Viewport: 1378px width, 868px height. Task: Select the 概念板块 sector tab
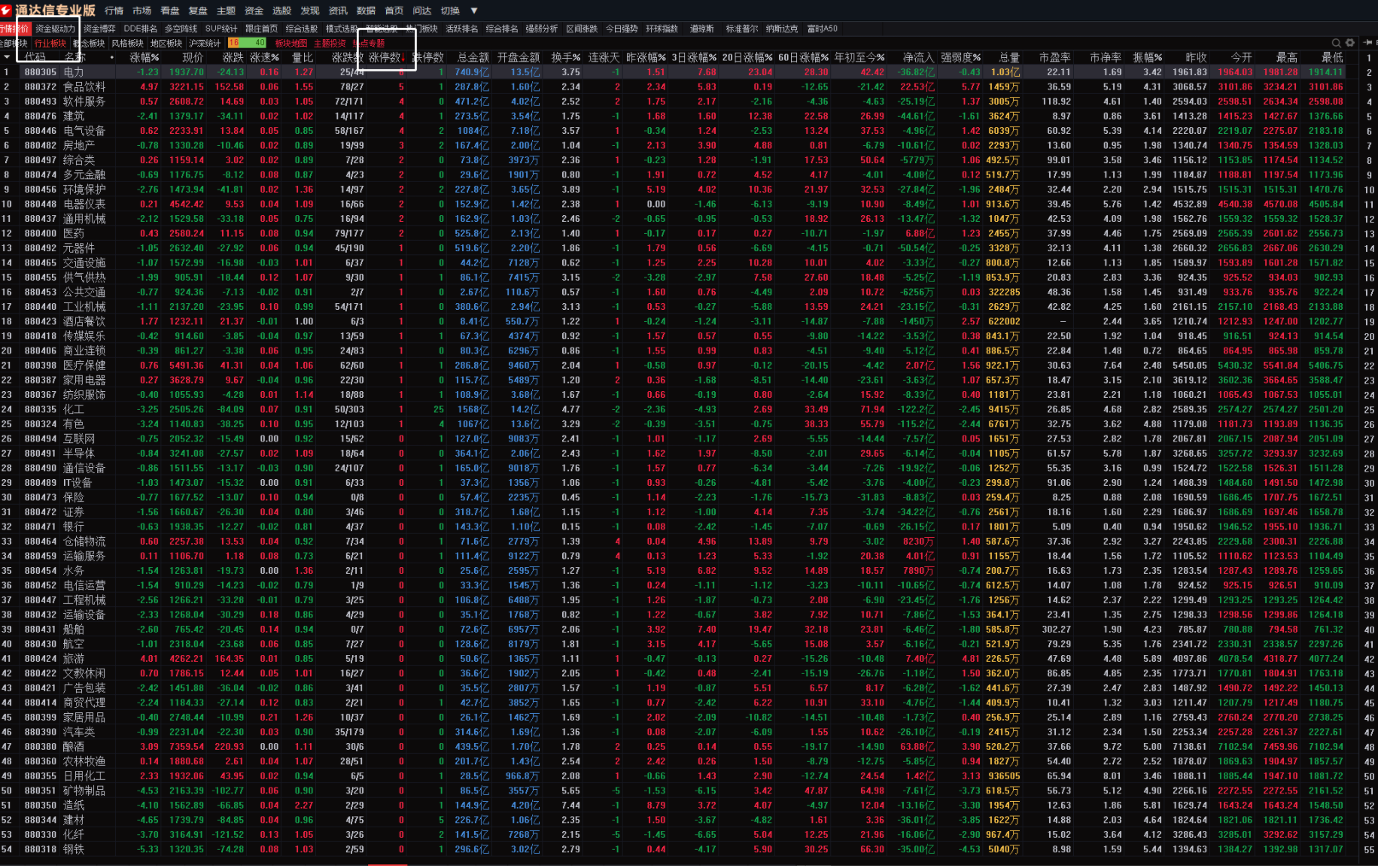[89, 43]
